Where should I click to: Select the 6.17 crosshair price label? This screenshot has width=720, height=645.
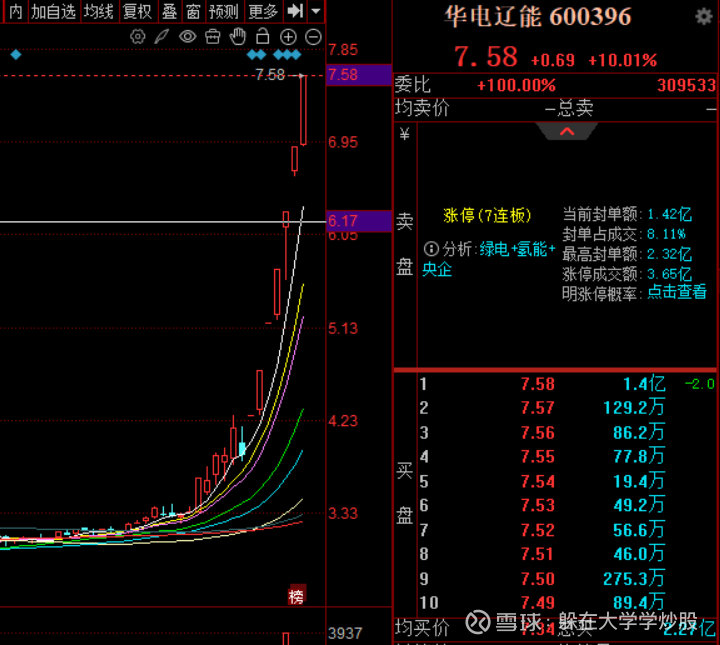[x=359, y=221]
